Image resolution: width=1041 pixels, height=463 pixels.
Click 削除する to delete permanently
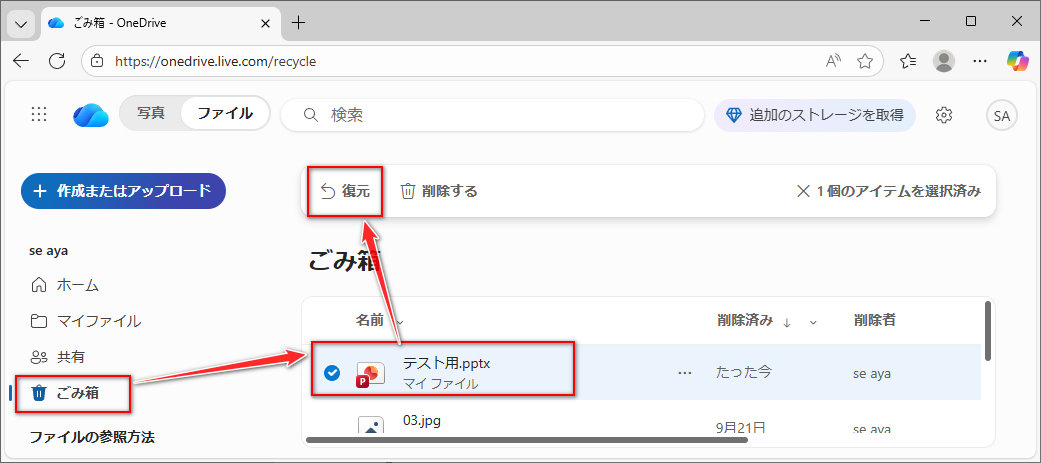pos(439,191)
